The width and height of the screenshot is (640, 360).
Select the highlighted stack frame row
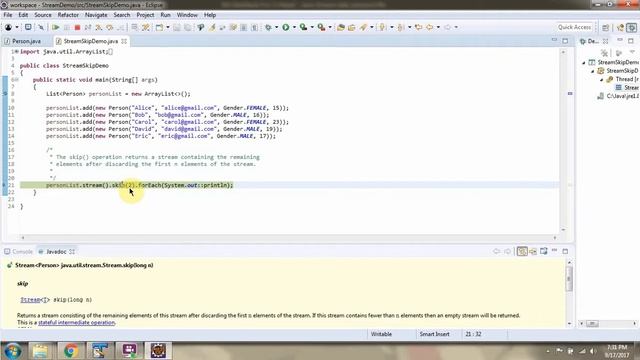pos(628,87)
